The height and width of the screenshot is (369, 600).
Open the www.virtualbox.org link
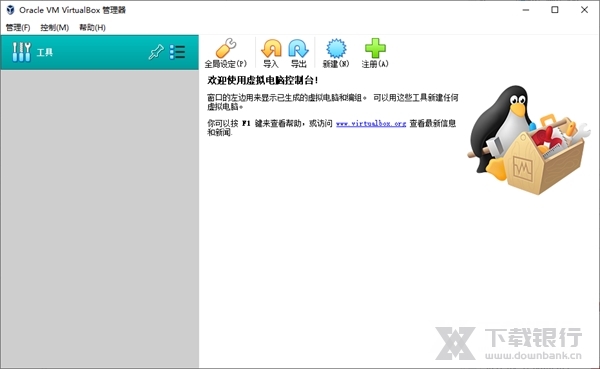371,124
